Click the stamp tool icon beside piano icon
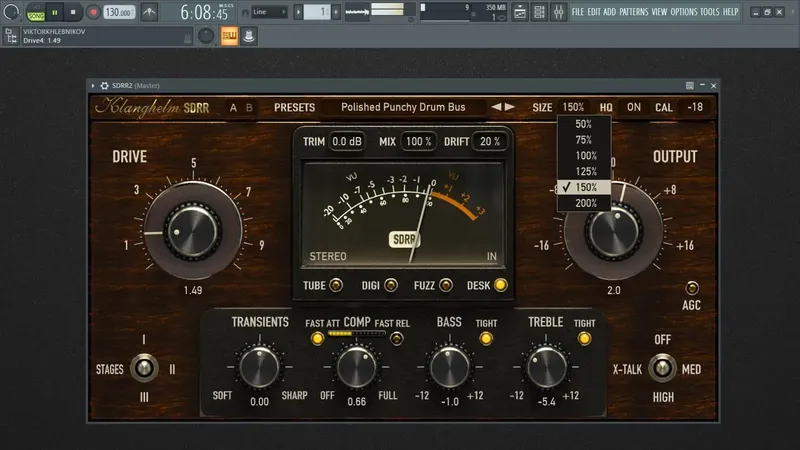This screenshot has height=450, width=800. coord(249,36)
